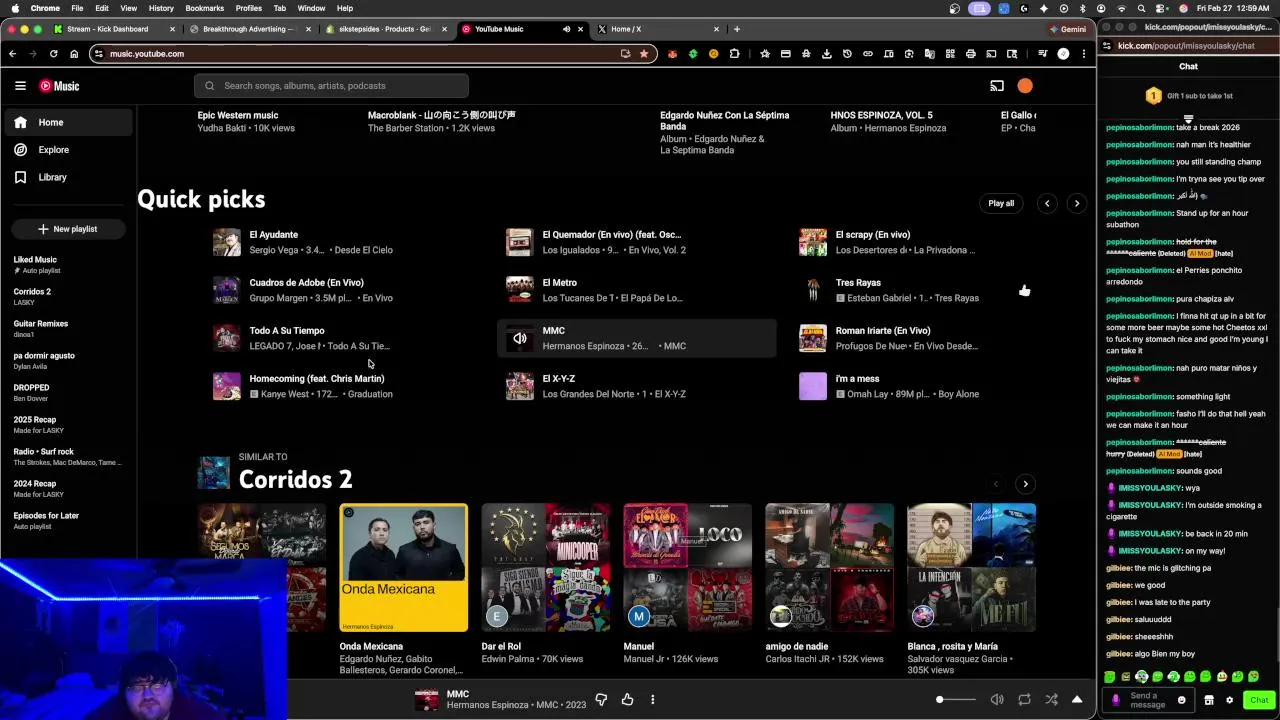Click Send a message field in Kick chat
This screenshot has width=1280, height=720.
[1148, 700]
